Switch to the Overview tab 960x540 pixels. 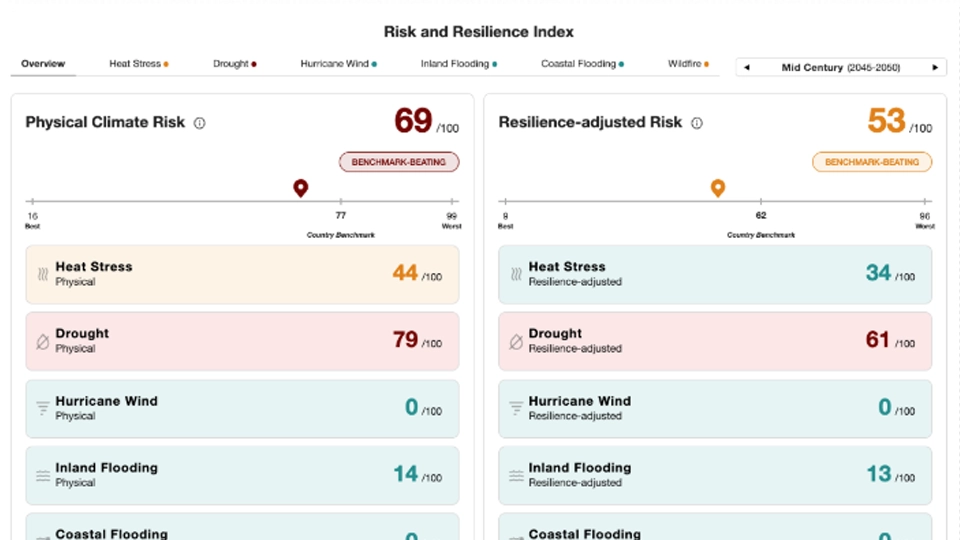(43, 64)
